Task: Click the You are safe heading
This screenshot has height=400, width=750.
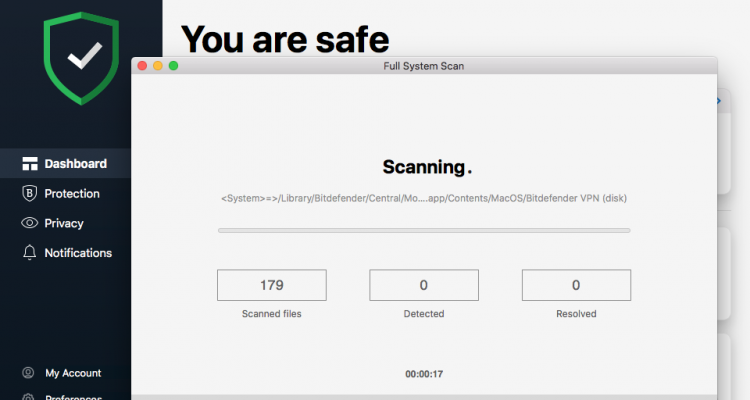Action: 285,39
